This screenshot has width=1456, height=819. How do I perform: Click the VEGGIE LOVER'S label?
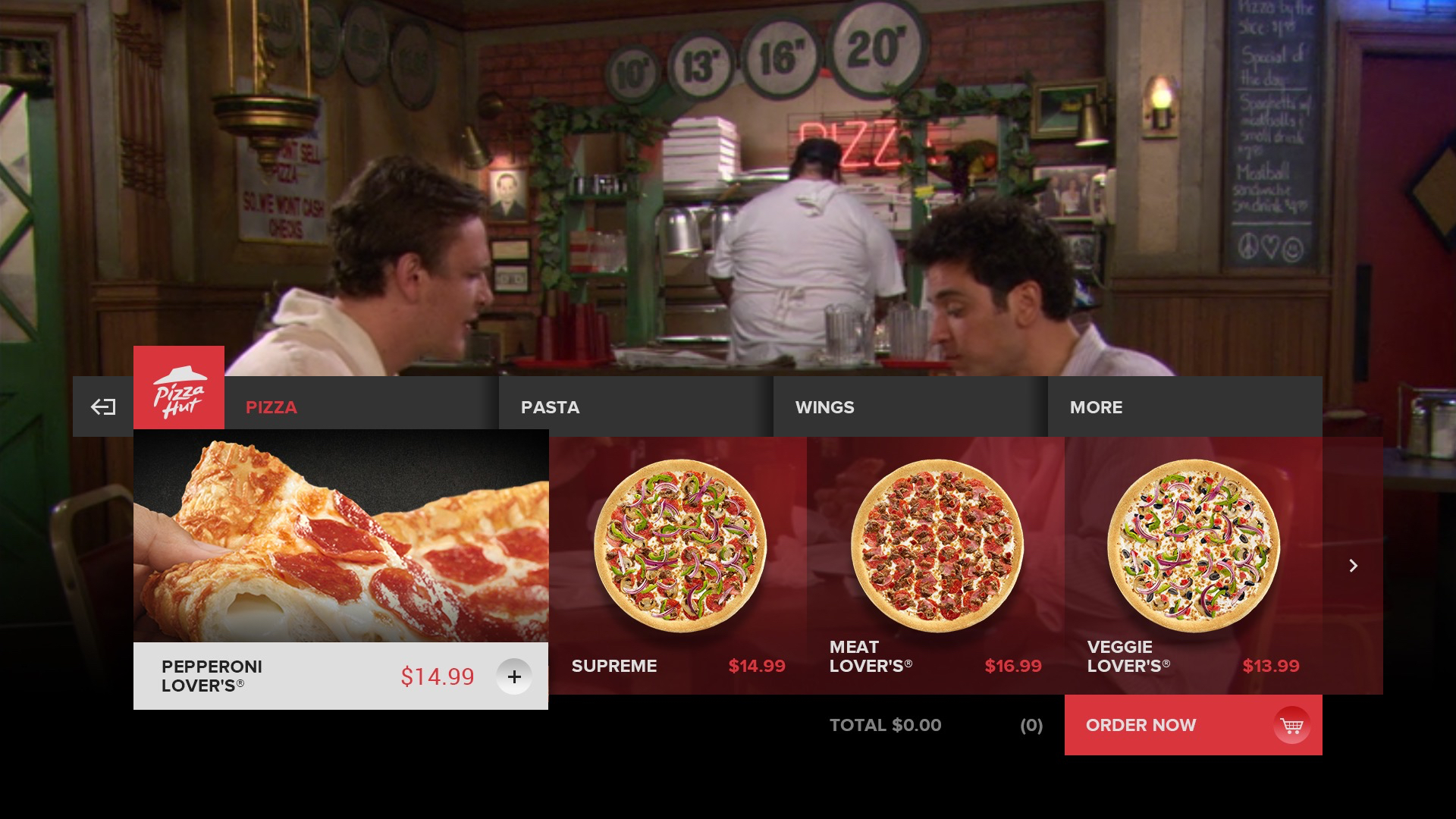click(1128, 657)
